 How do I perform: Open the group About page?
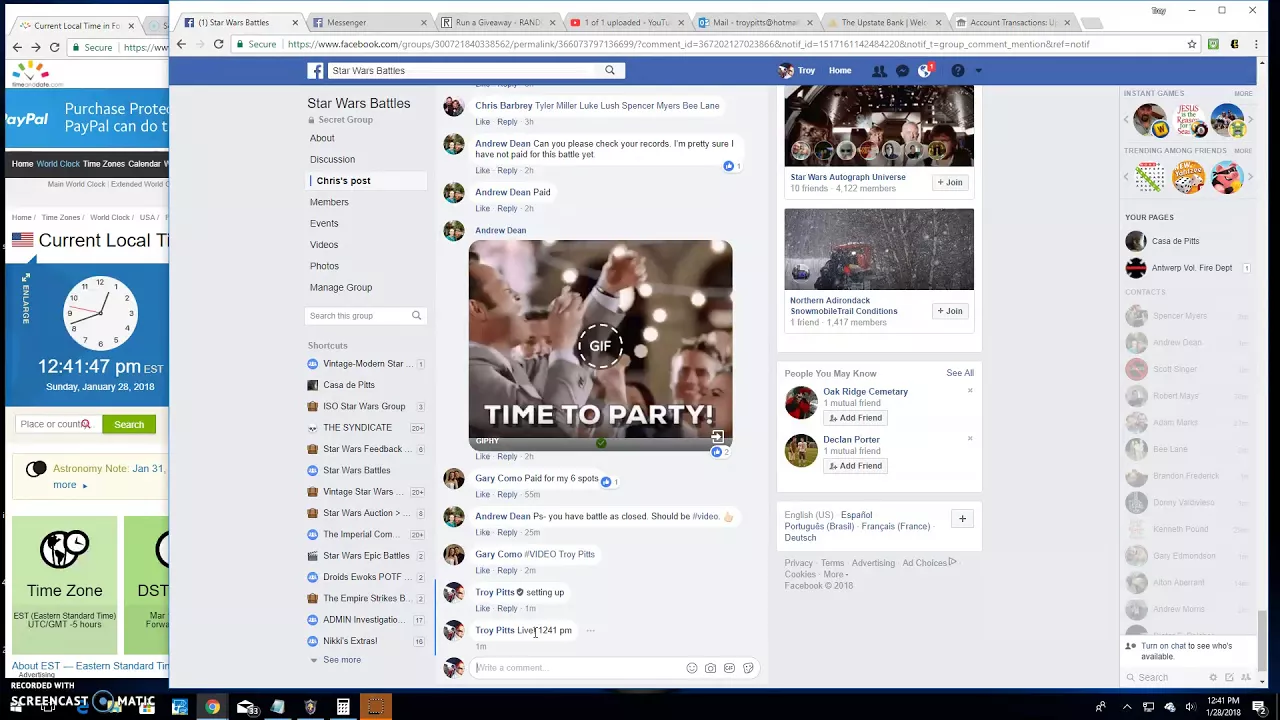(322, 138)
